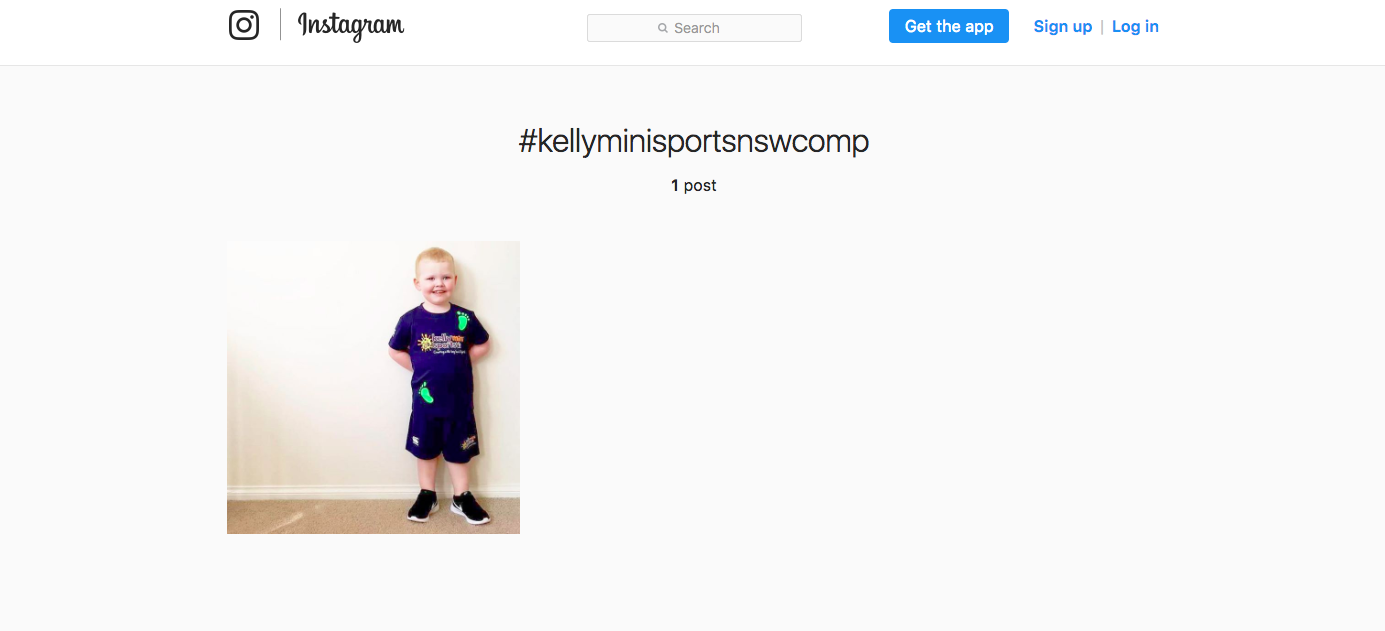Click the magnifying glass search icon

click(x=663, y=28)
